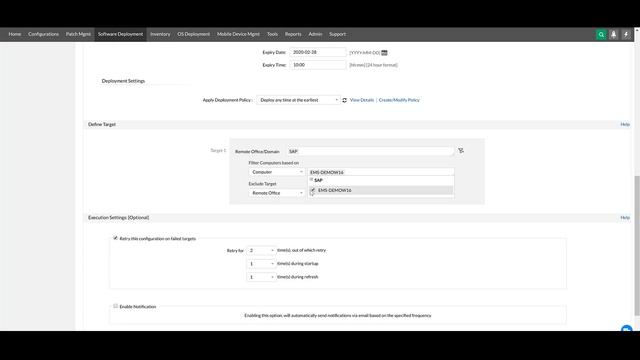Viewport: 640px width, 360px height.
Task: Open the Reports tab
Action: pos(293,34)
